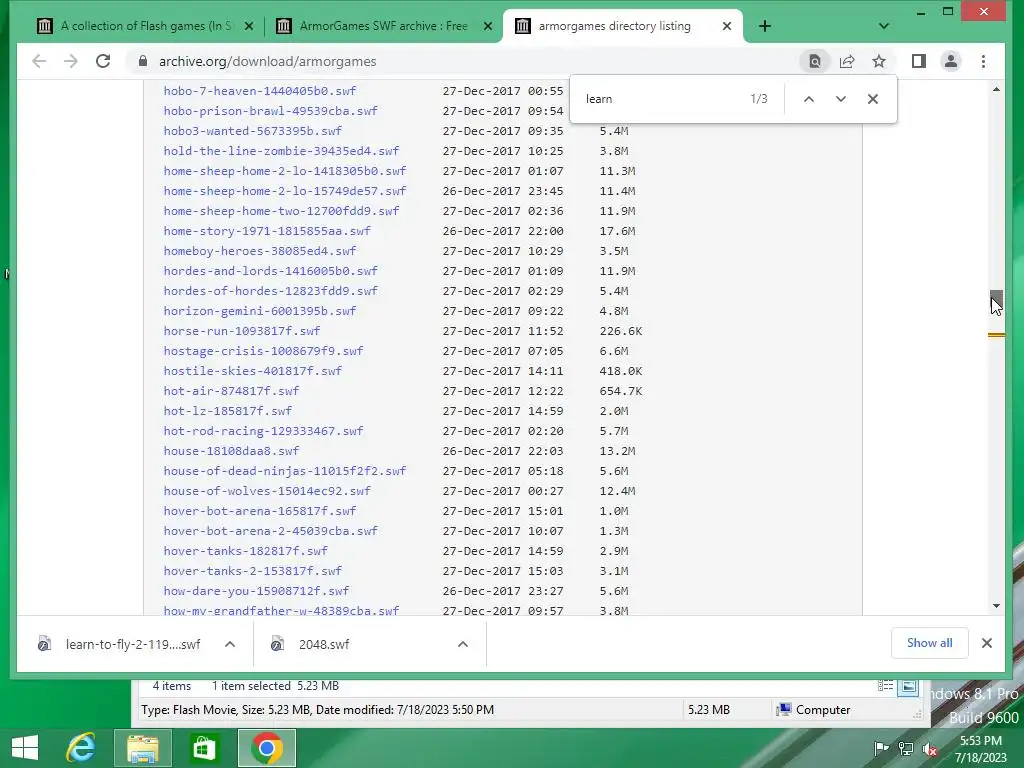Open Chrome three-dot menu
1024x768 pixels.
(984, 61)
